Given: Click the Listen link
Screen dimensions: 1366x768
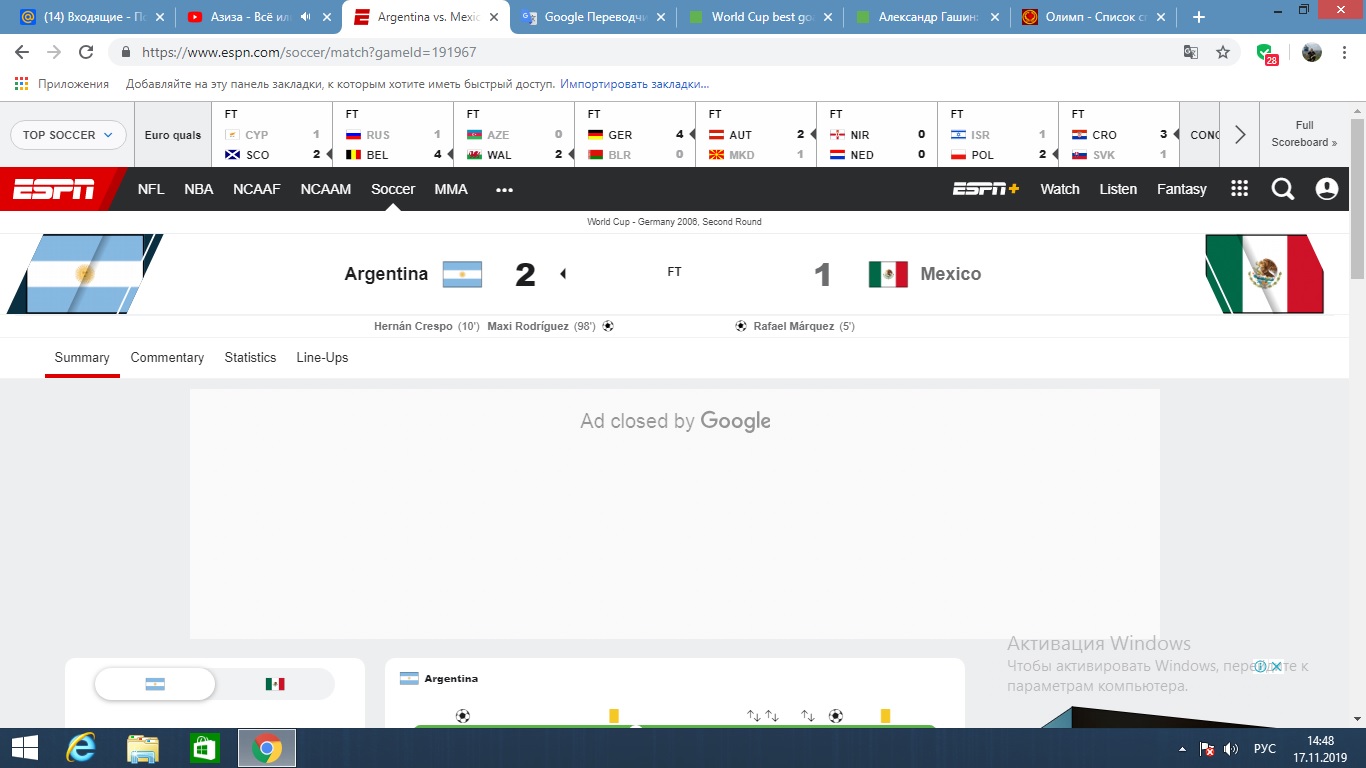Looking at the screenshot, I should 1118,189.
